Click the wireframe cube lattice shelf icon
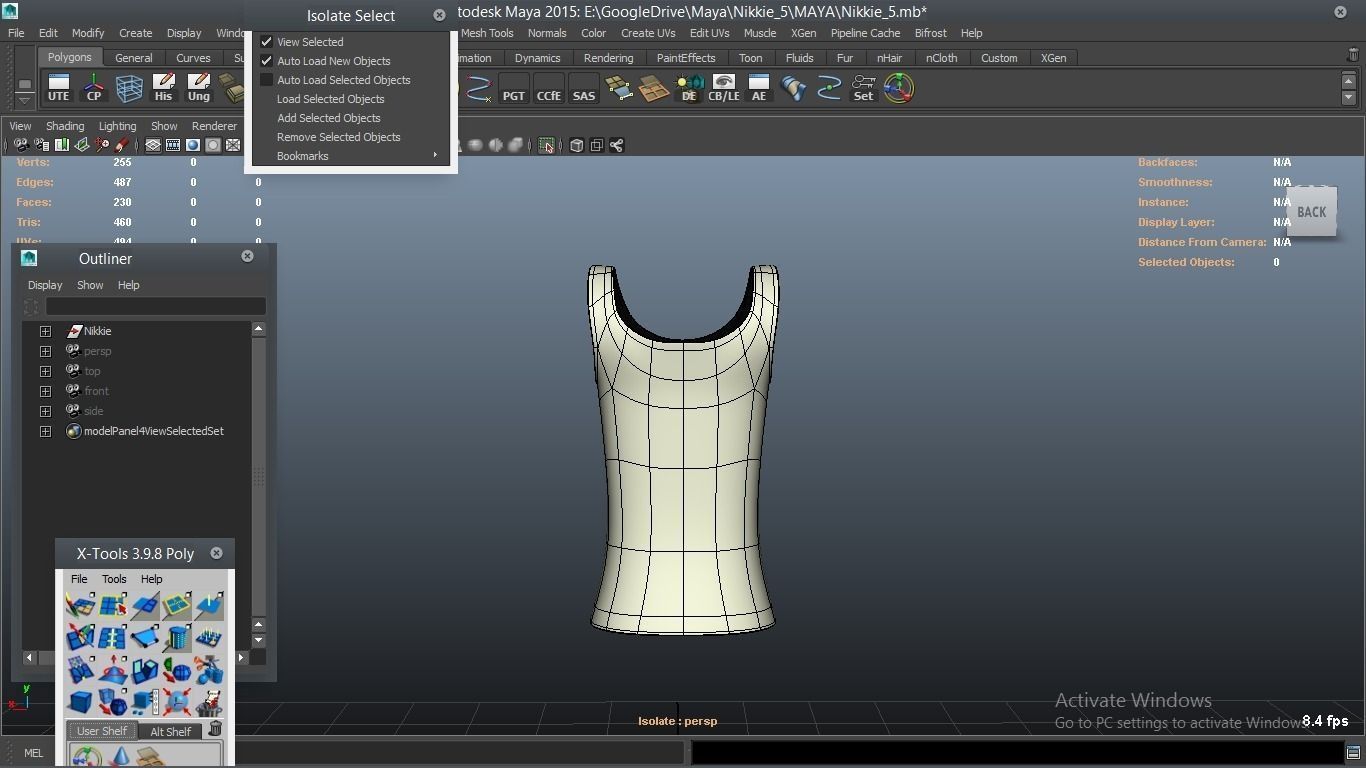1366x768 pixels. 129,88
